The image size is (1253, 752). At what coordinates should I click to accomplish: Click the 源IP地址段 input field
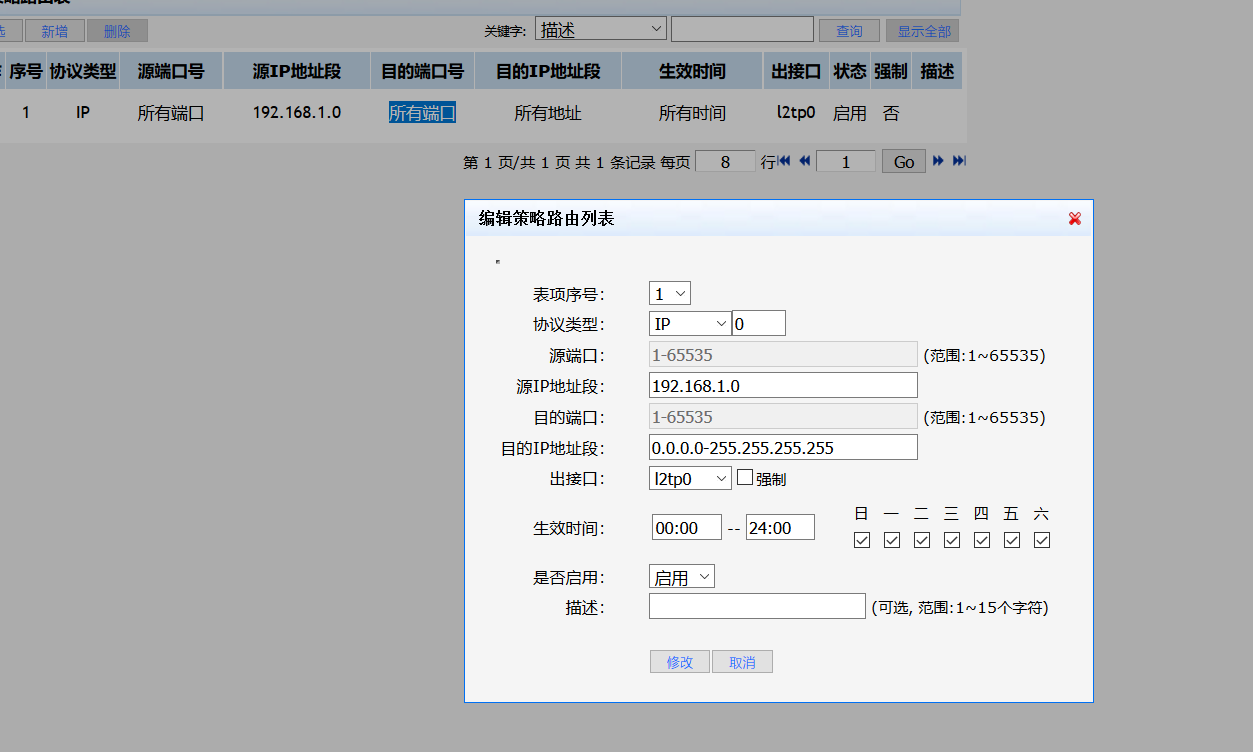pos(783,386)
